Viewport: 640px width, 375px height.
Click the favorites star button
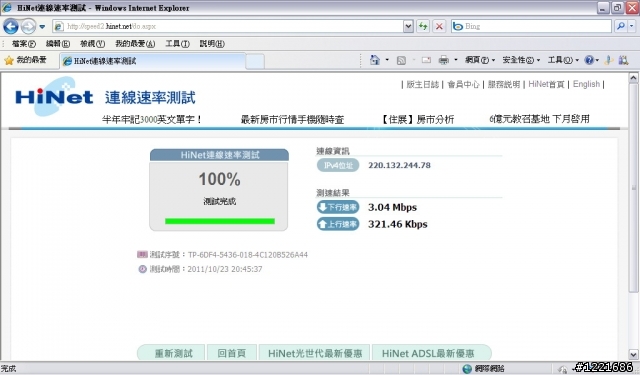pos(25,60)
